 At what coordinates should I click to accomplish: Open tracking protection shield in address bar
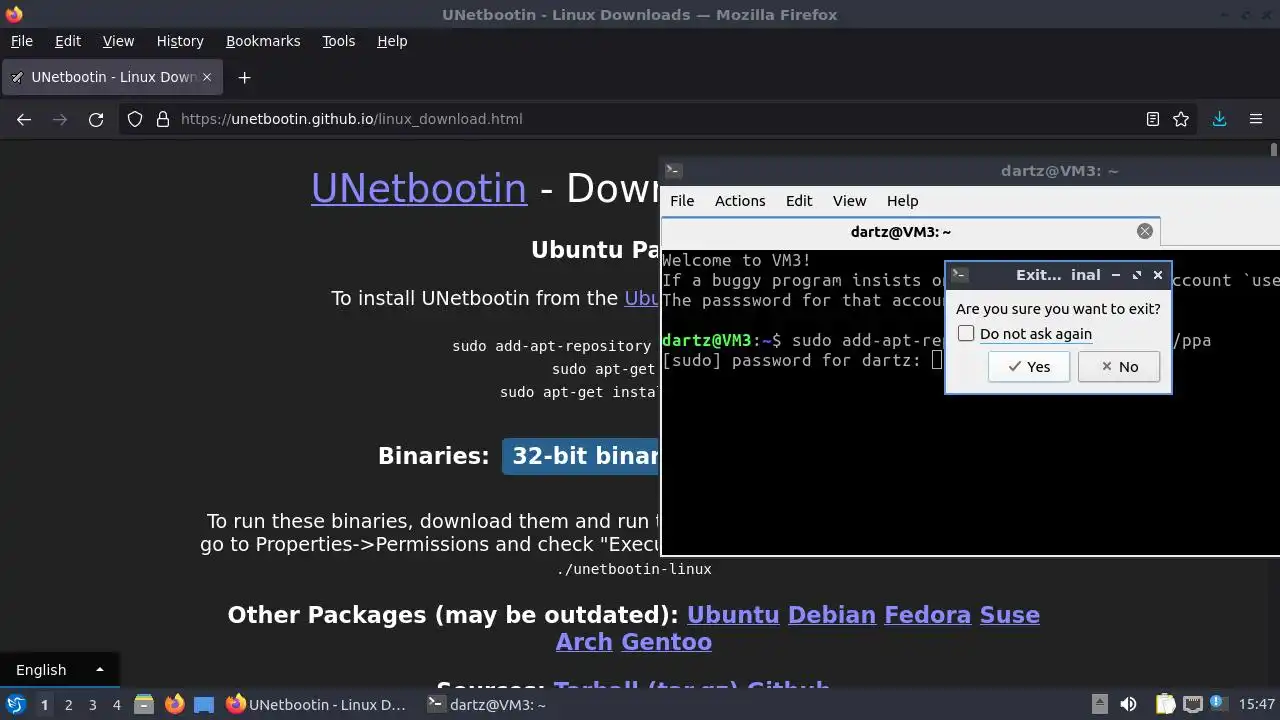click(136, 119)
